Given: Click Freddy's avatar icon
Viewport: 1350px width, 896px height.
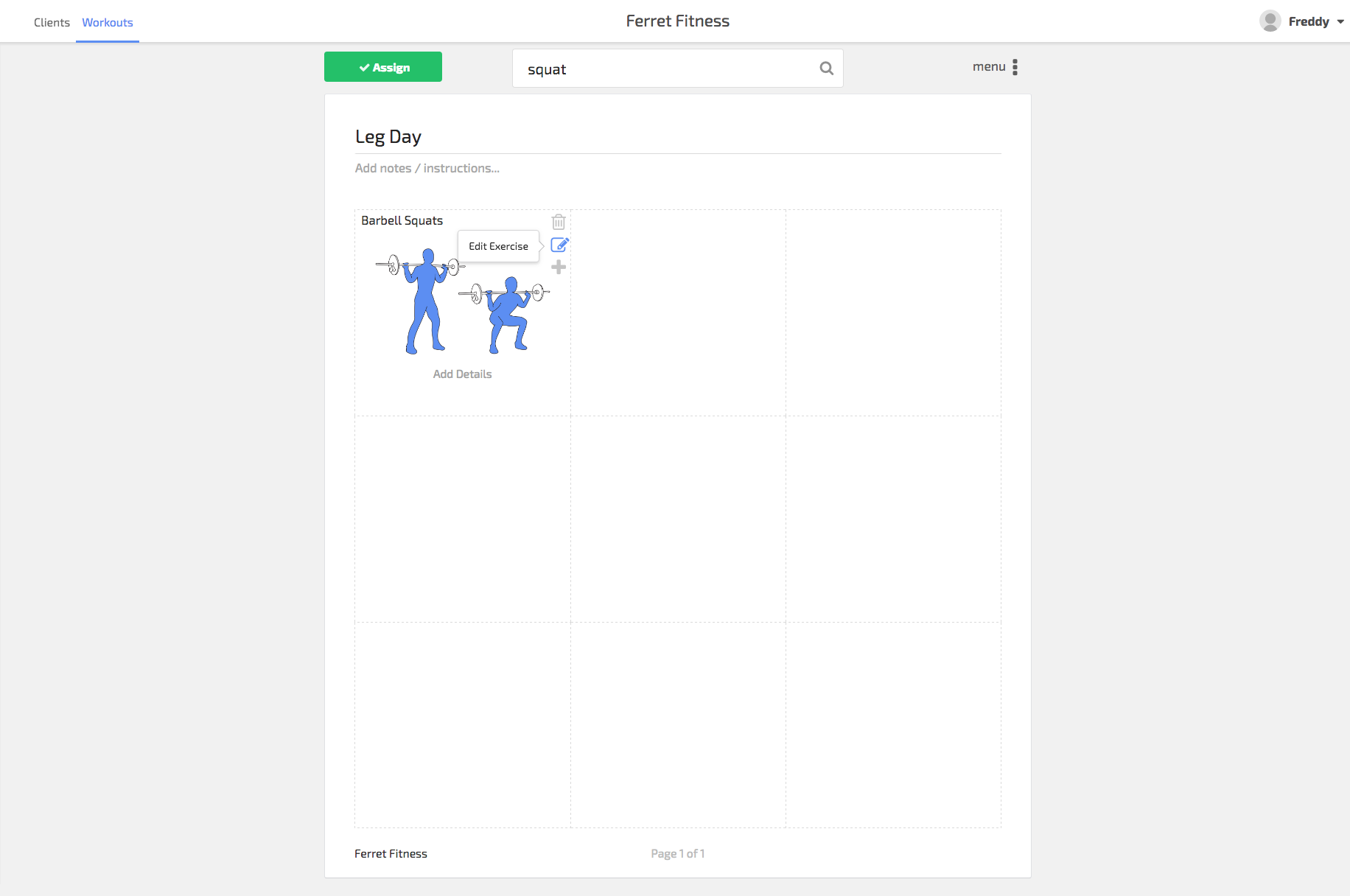Looking at the screenshot, I should pyautogui.click(x=1270, y=21).
